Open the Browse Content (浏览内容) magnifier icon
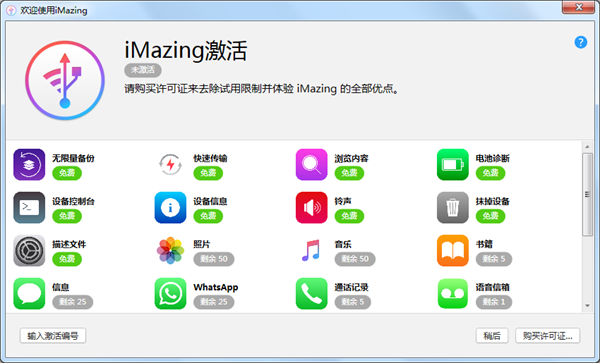The width and height of the screenshot is (600, 363). 311,164
